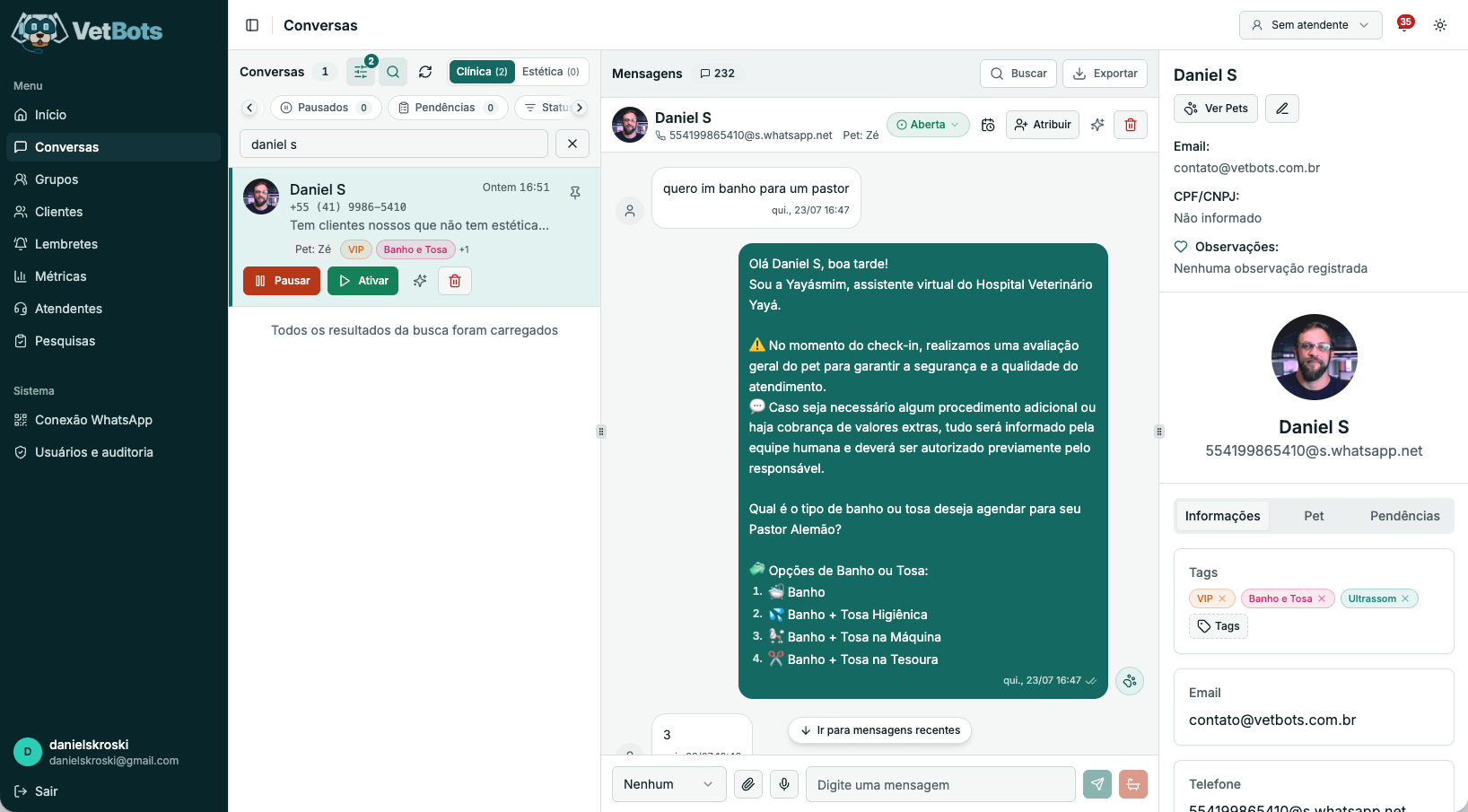Open schedule calendar icon in chat header
Screen dimensions: 1468x812
point(988,125)
